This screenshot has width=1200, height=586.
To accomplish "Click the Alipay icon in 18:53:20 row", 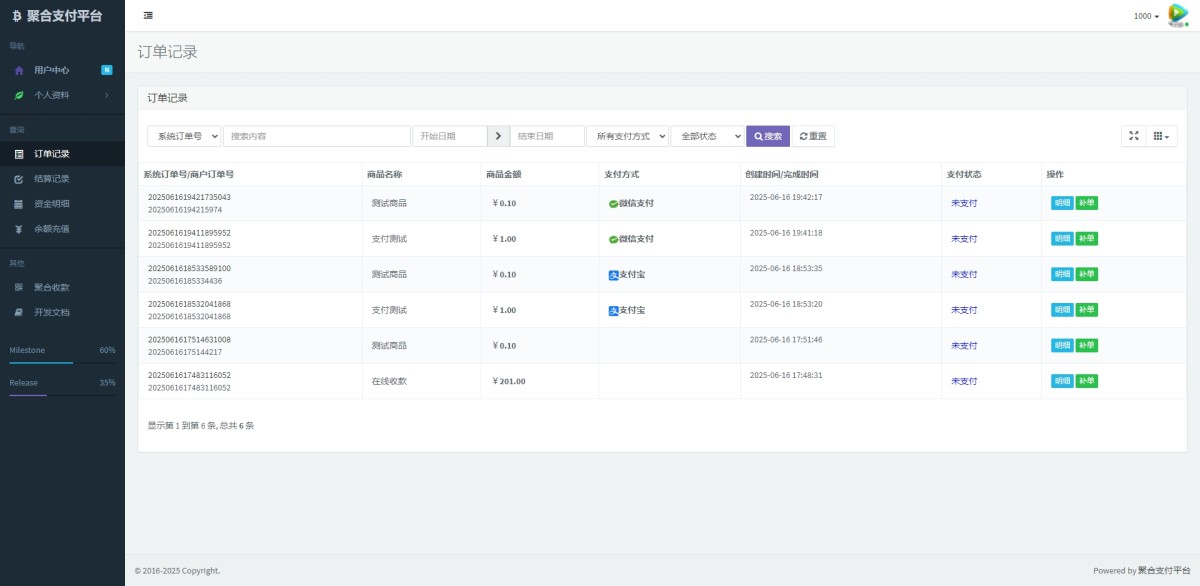I will 613,310.
